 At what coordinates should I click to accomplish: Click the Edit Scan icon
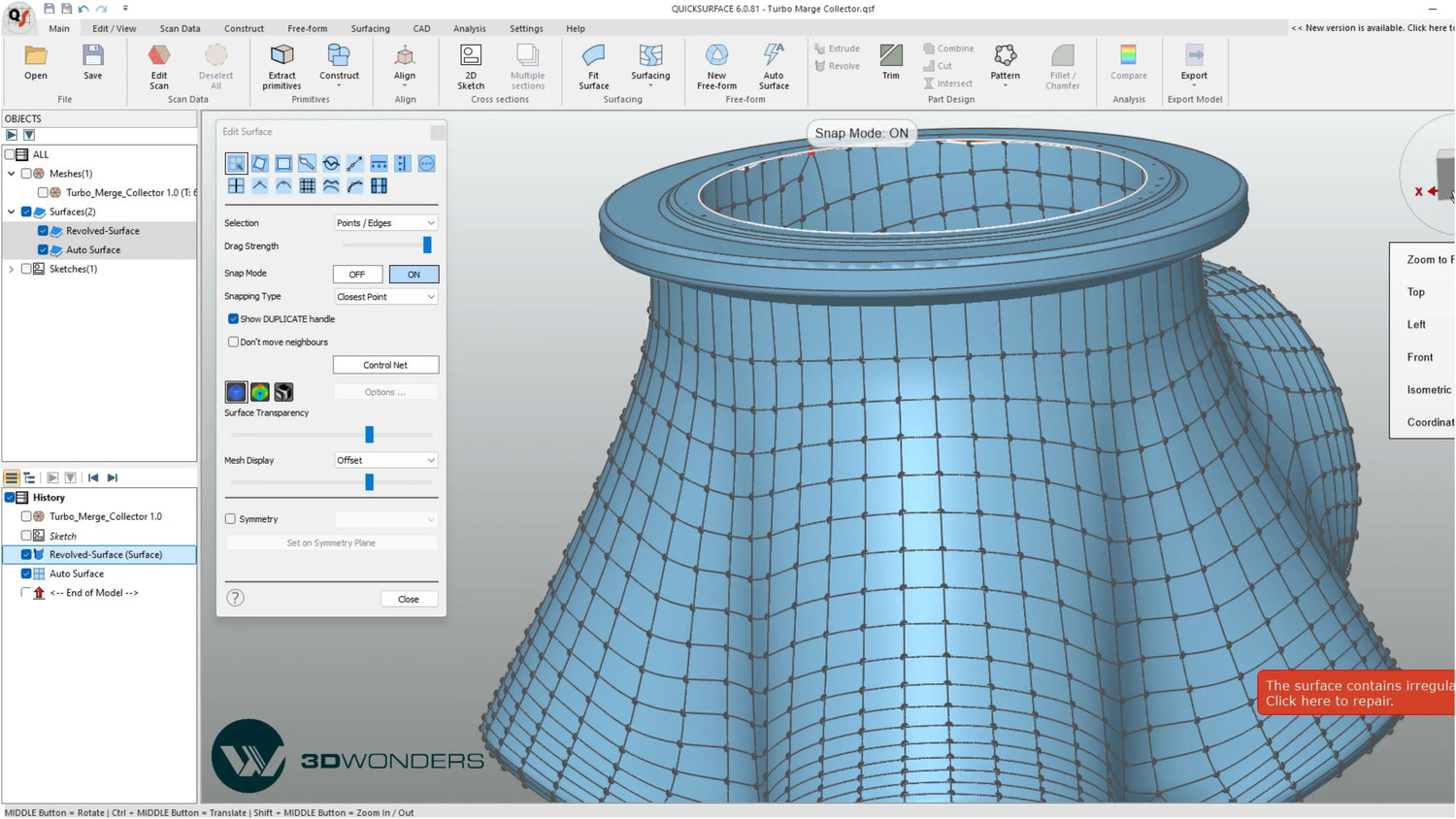(159, 58)
